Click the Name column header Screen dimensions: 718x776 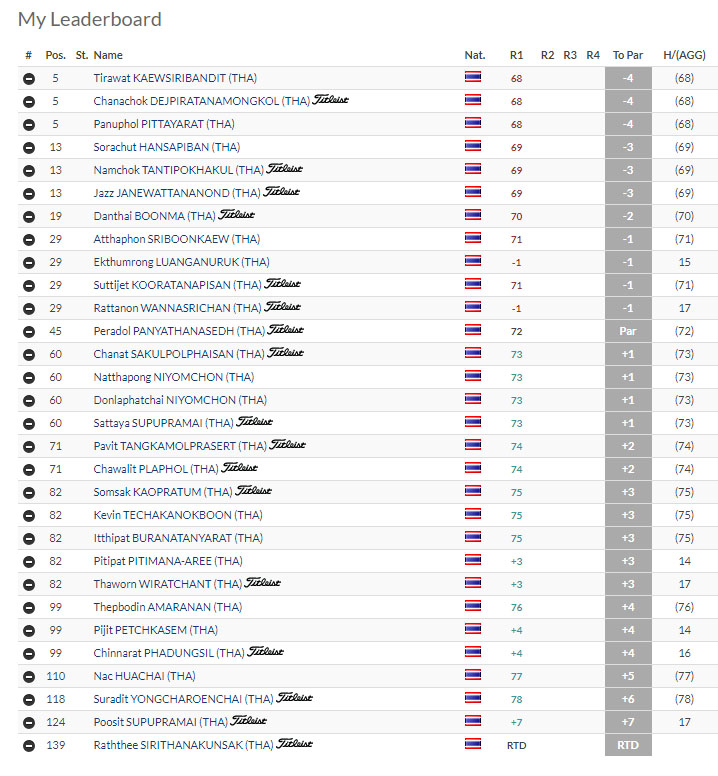108,55
